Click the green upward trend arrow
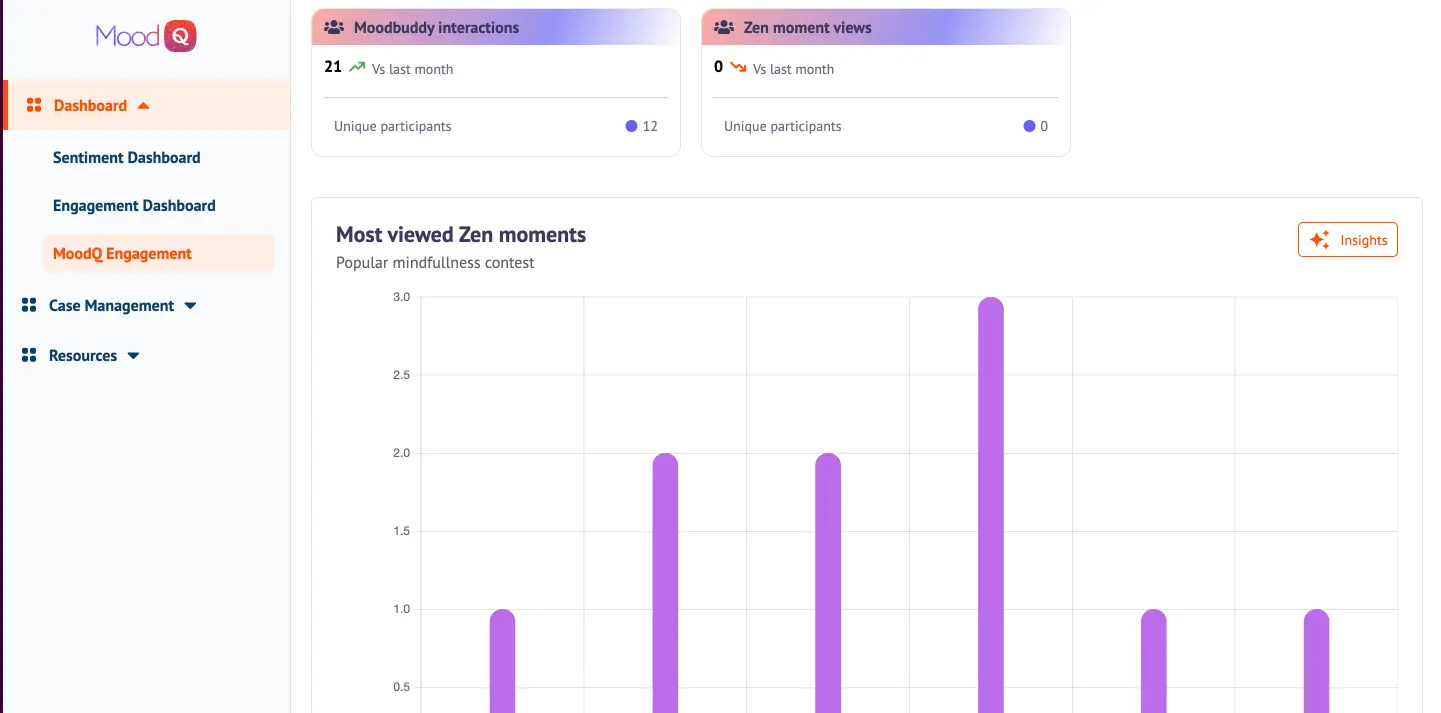 click(x=357, y=68)
